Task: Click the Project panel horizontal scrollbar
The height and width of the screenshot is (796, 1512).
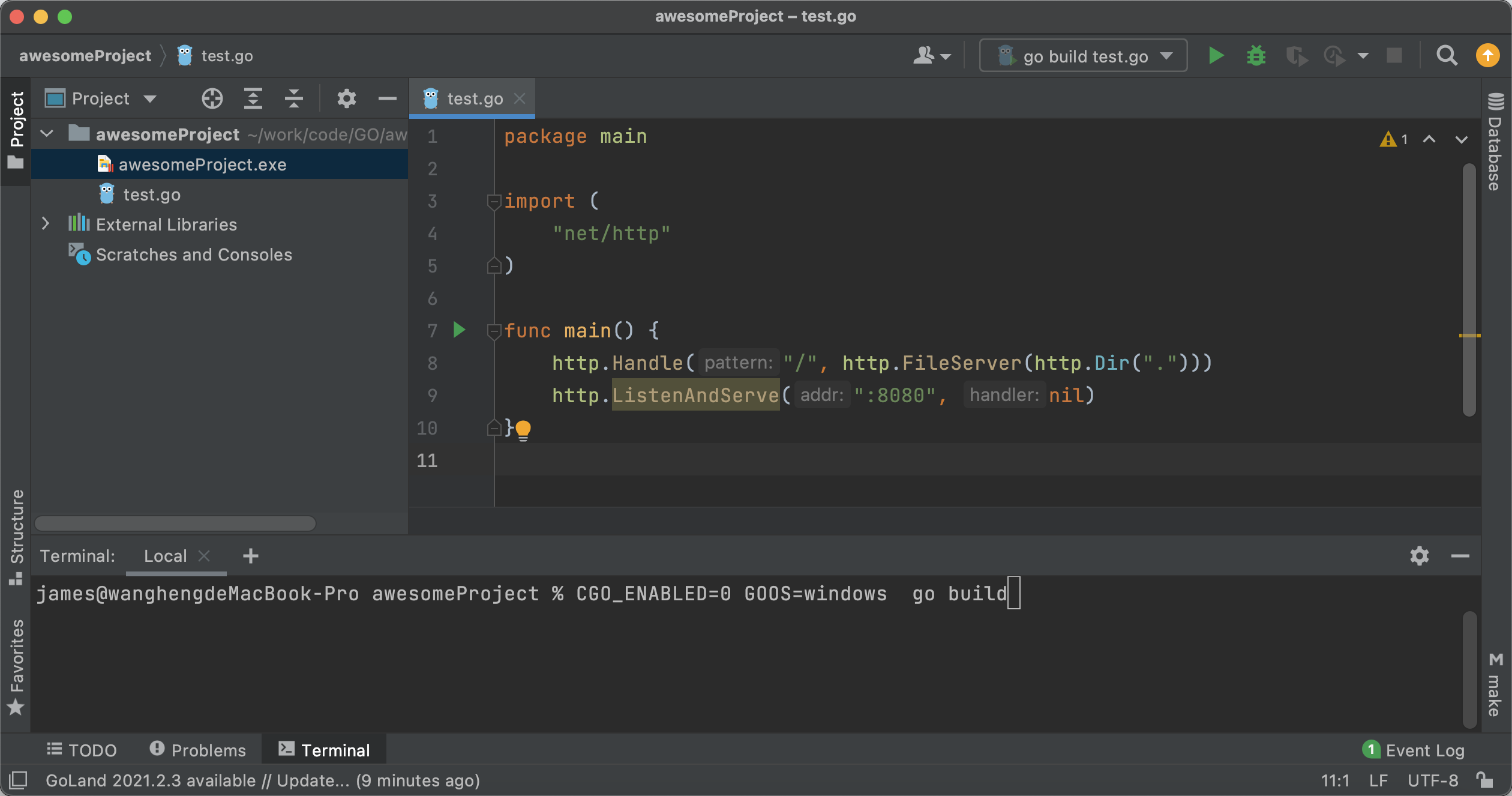Action: (x=175, y=523)
